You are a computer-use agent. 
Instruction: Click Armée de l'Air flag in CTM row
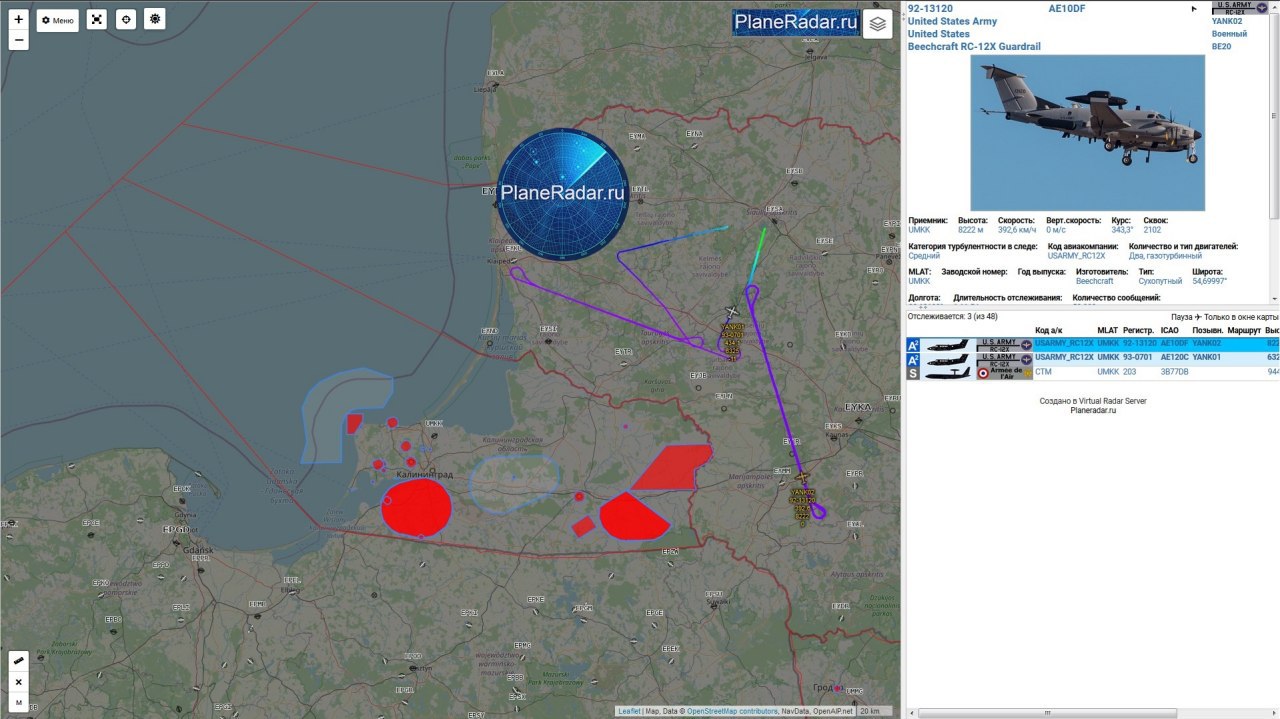[1004, 373]
